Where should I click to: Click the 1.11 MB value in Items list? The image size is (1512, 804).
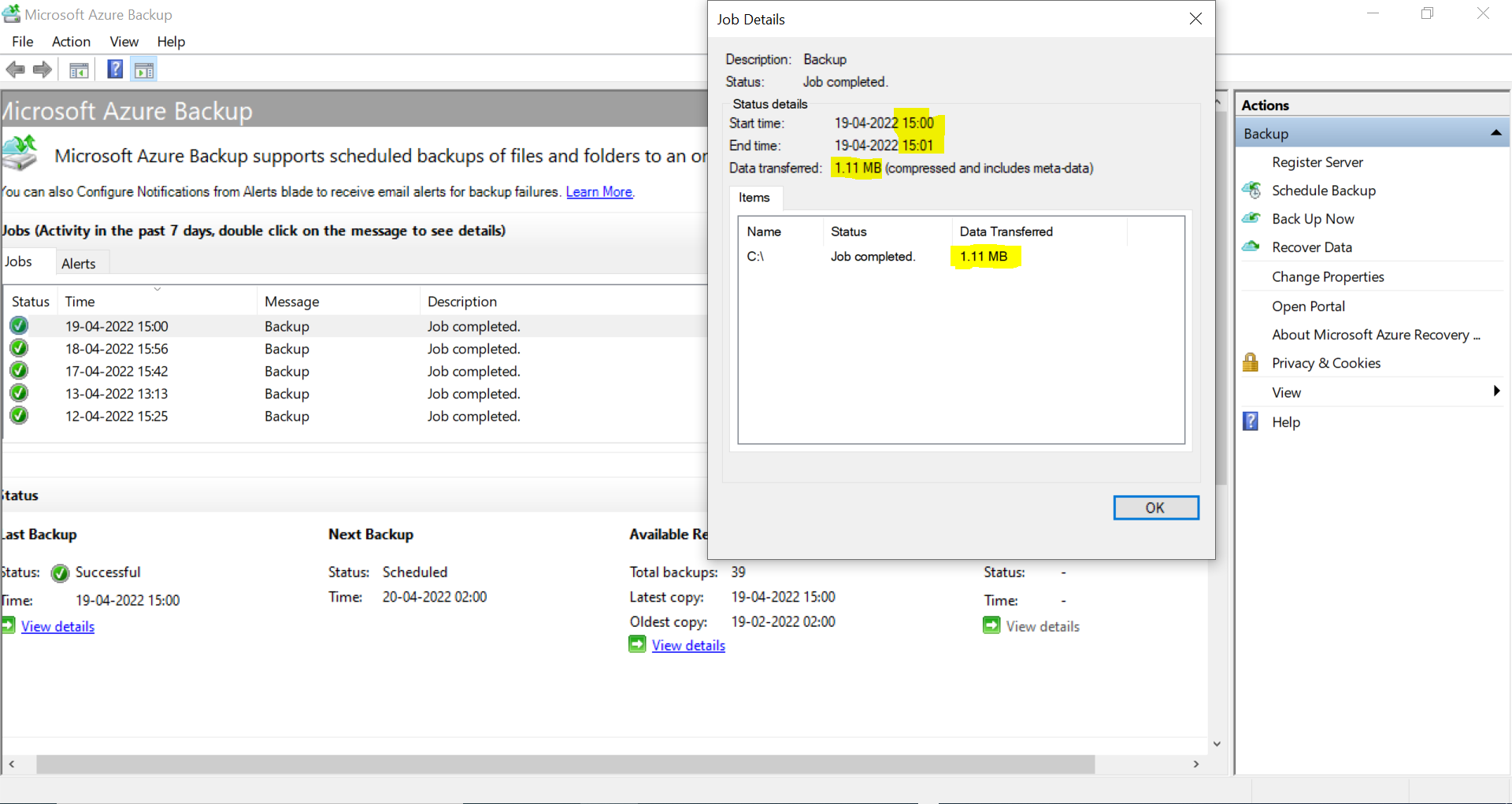984,257
